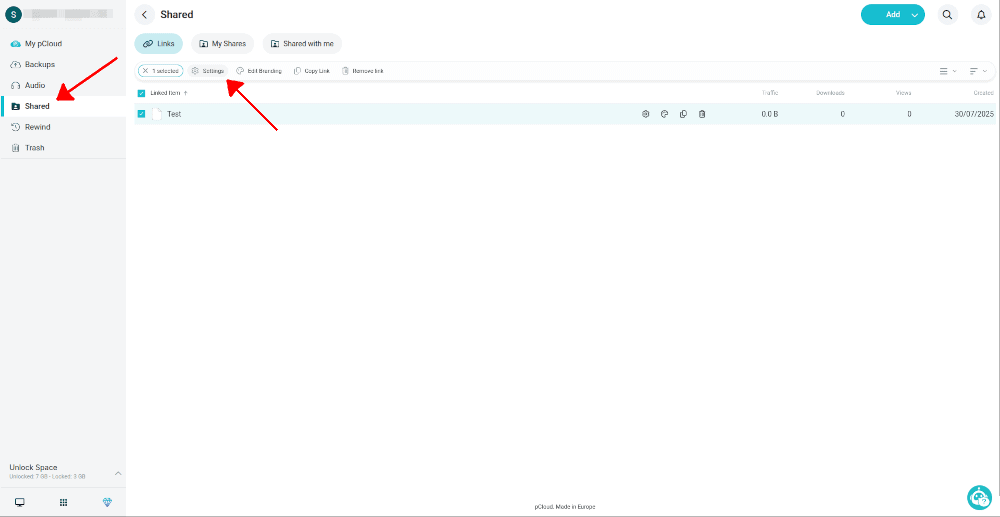Go back with the arrow beside Shared title
The height and width of the screenshot is (517, 1000).
(145, 15)
